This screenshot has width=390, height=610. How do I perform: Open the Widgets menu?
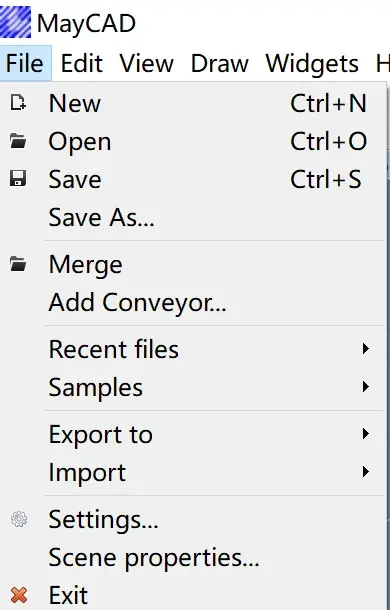pyautogui.click(x=312, y=63)
